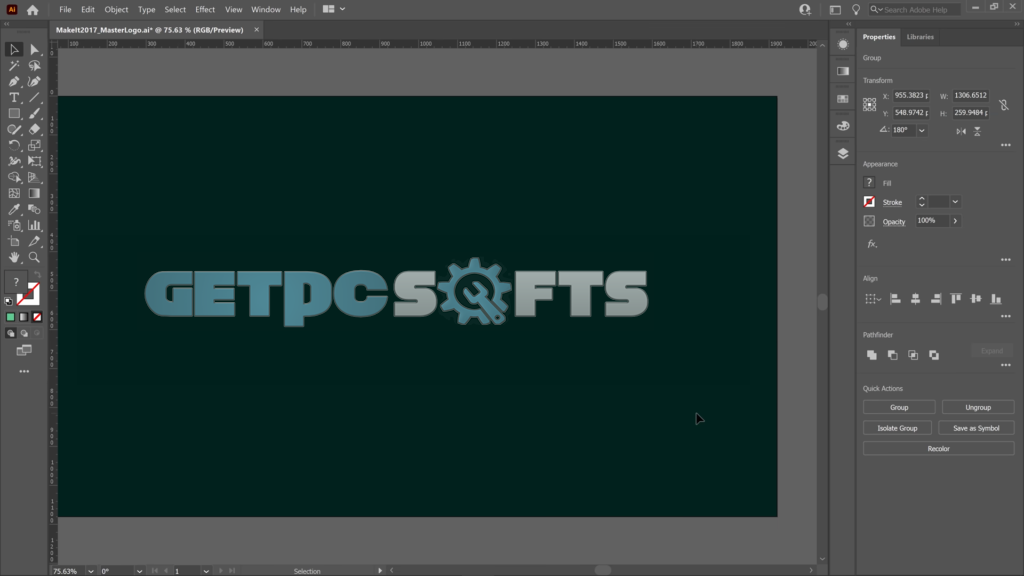Click Save as Symbol button
The height and width of the screenshot is (576, 1024).
click(976, 428)
